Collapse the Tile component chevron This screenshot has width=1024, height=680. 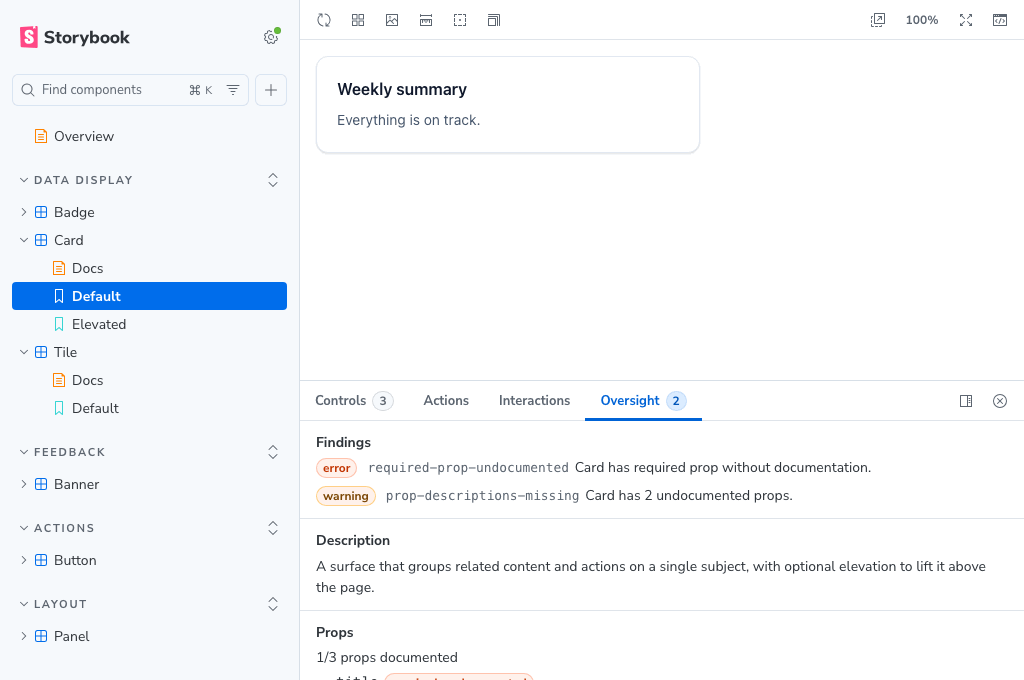(x=24, y=352)
